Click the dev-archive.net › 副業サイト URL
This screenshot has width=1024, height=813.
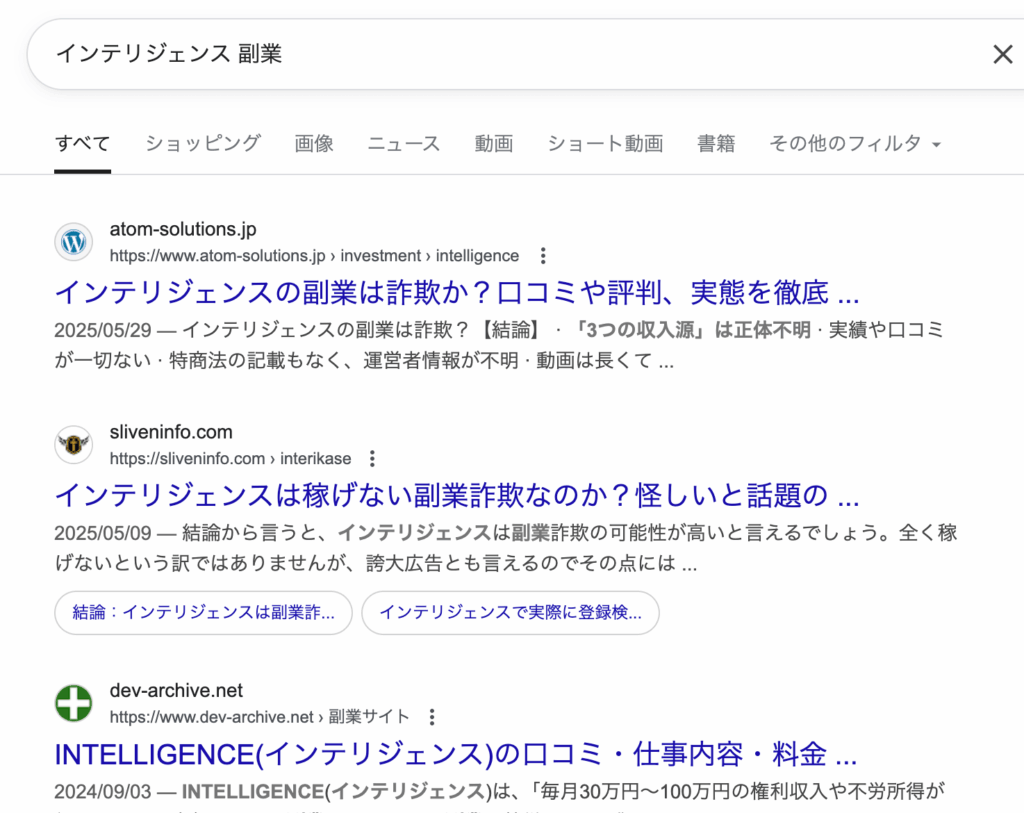point(259,717)
